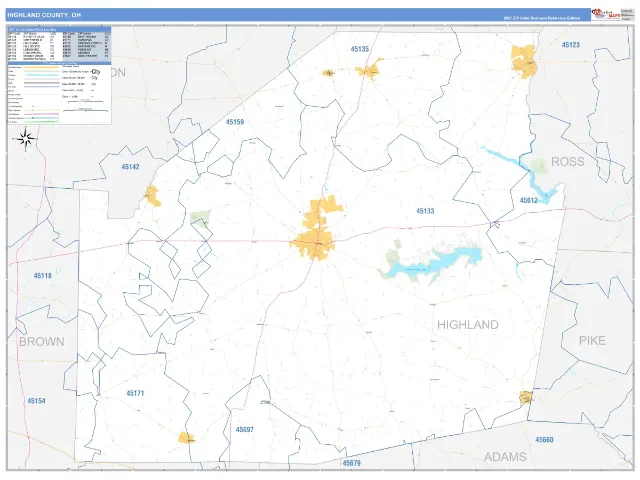Select ZIP code label 45123
The image size is (640, 480).
570,45
